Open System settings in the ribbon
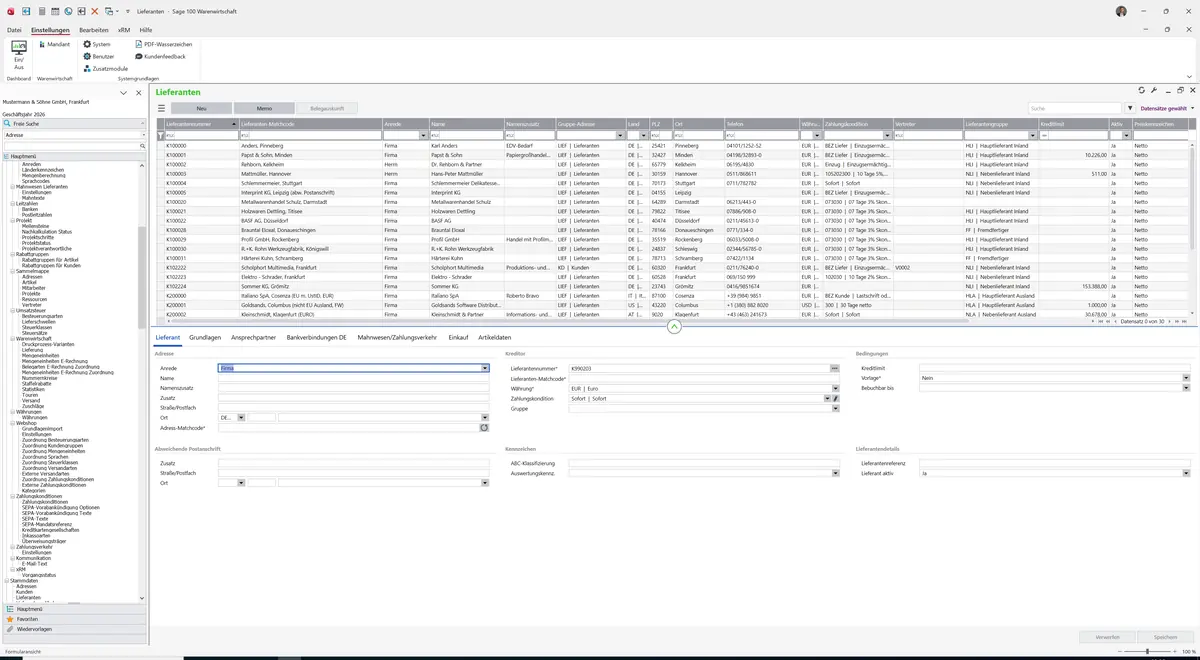1200x660 pixels. (x=97, y=45)
